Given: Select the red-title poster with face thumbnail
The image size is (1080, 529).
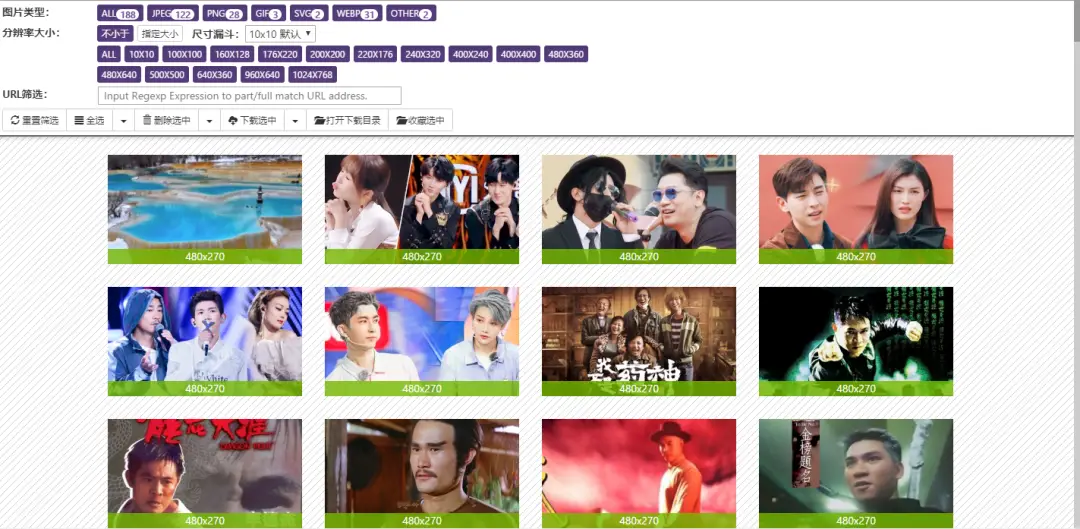Looking at the screenshot, I should (x=205, y=473).
